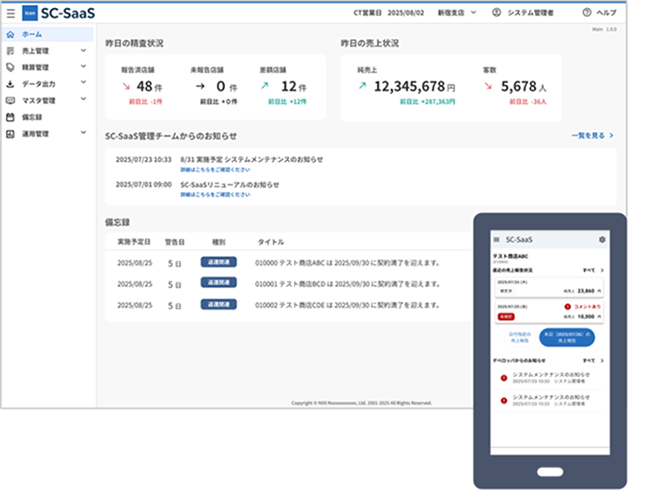Screen dimensions: 650x497
Task: Click the home icon in the sidebar
Action: click(10, 34)
